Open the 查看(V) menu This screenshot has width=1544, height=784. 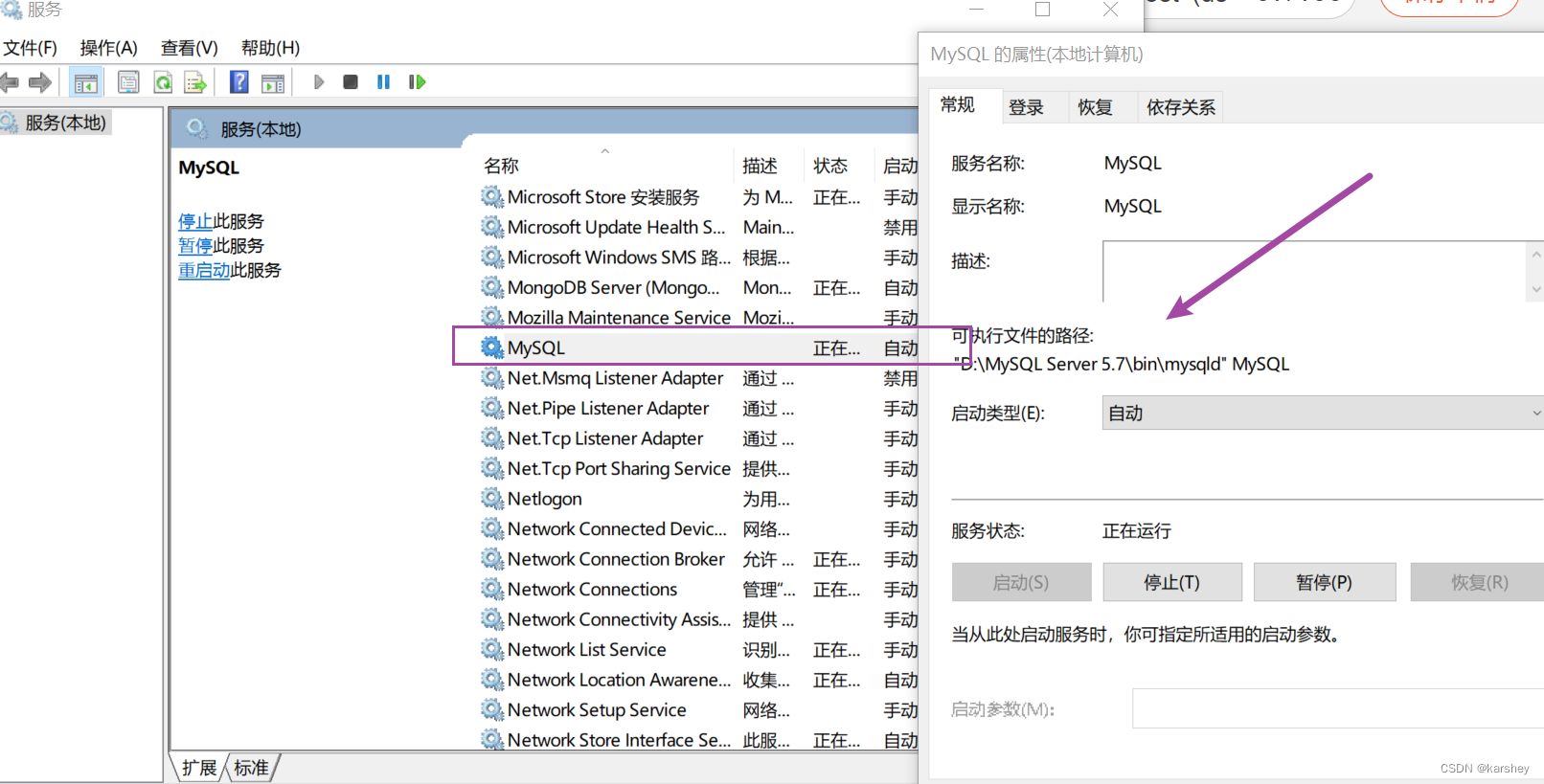pyautogui.click(x=189, y=48)
